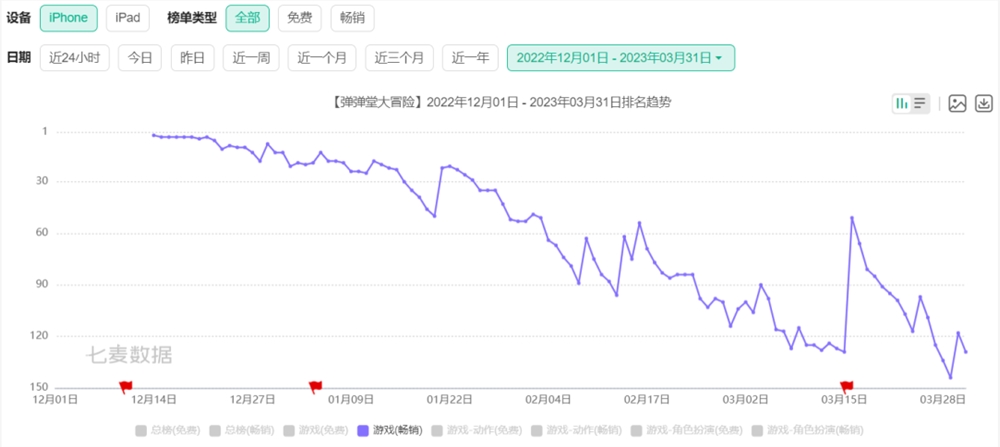The image size is (1000, 447).
Task: Select 畅销 chart type
Action: point(352,18)
